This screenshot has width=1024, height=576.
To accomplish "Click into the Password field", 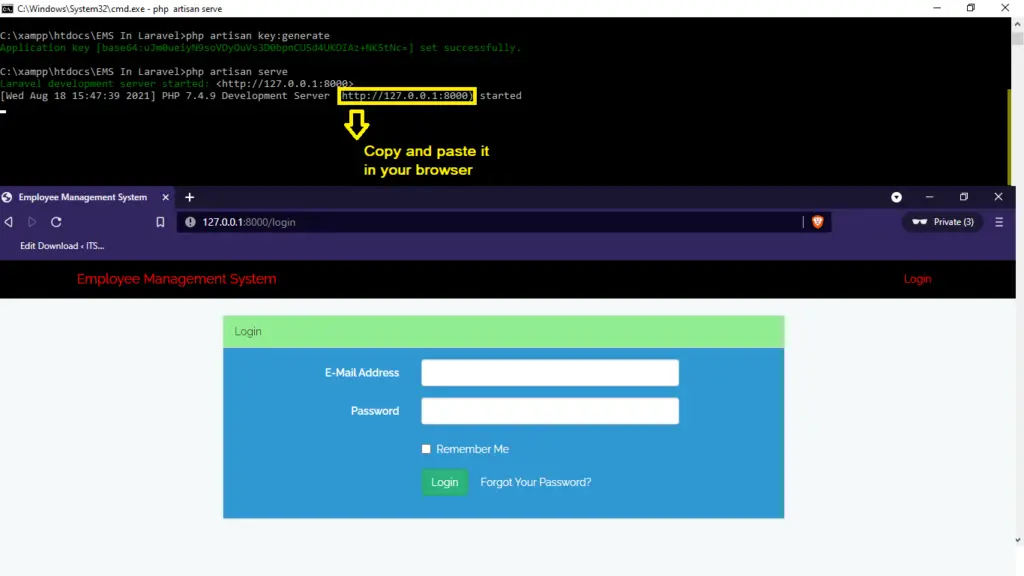I will pos(549,411).
